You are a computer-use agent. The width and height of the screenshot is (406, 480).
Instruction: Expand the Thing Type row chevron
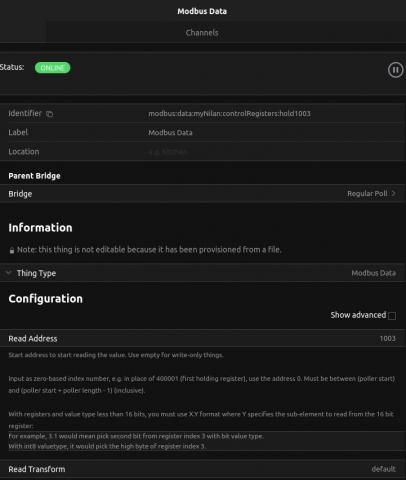tap(9, 273)
